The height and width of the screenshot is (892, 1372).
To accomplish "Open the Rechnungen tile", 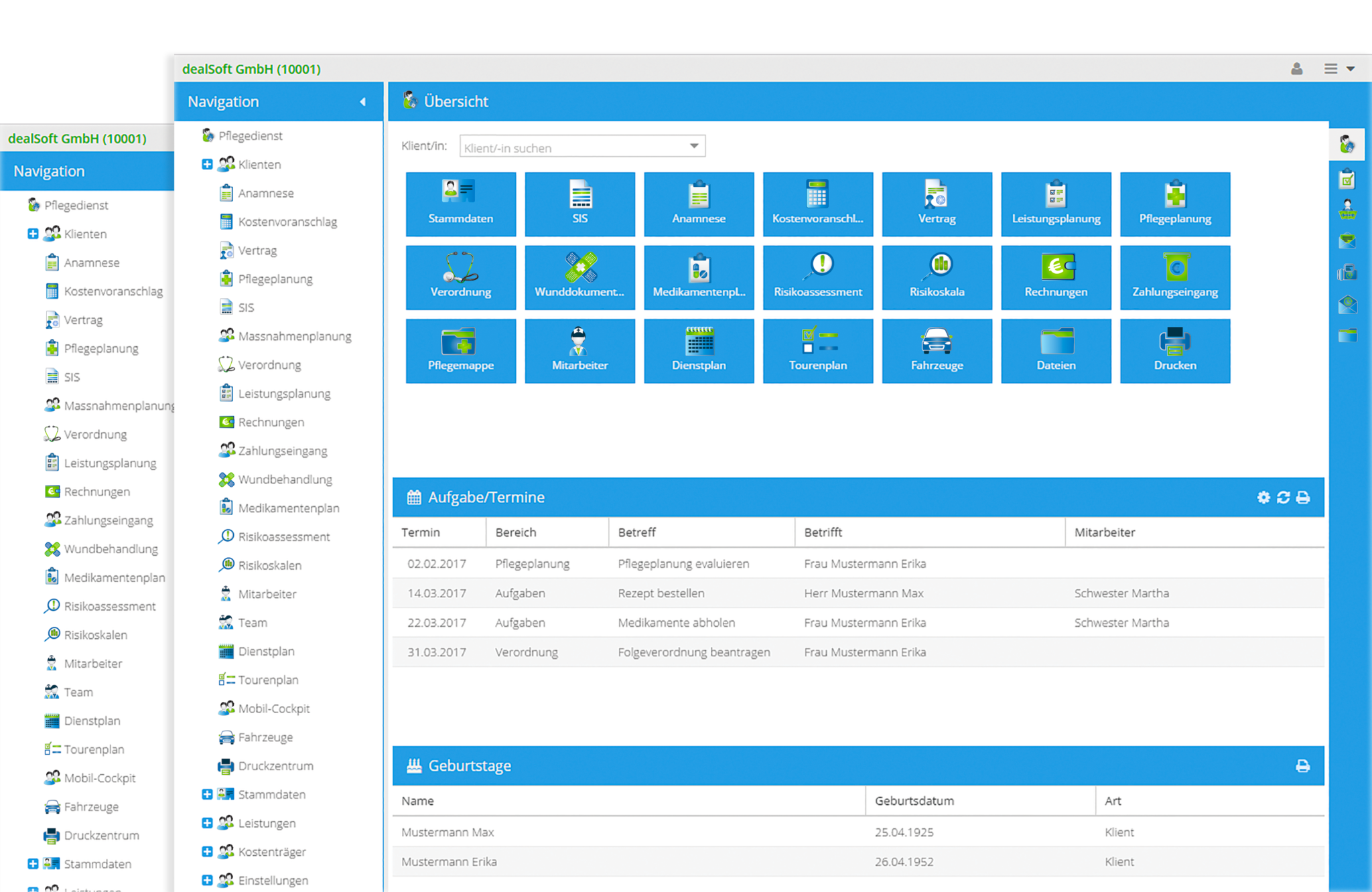I will (x=1056, y=277).
